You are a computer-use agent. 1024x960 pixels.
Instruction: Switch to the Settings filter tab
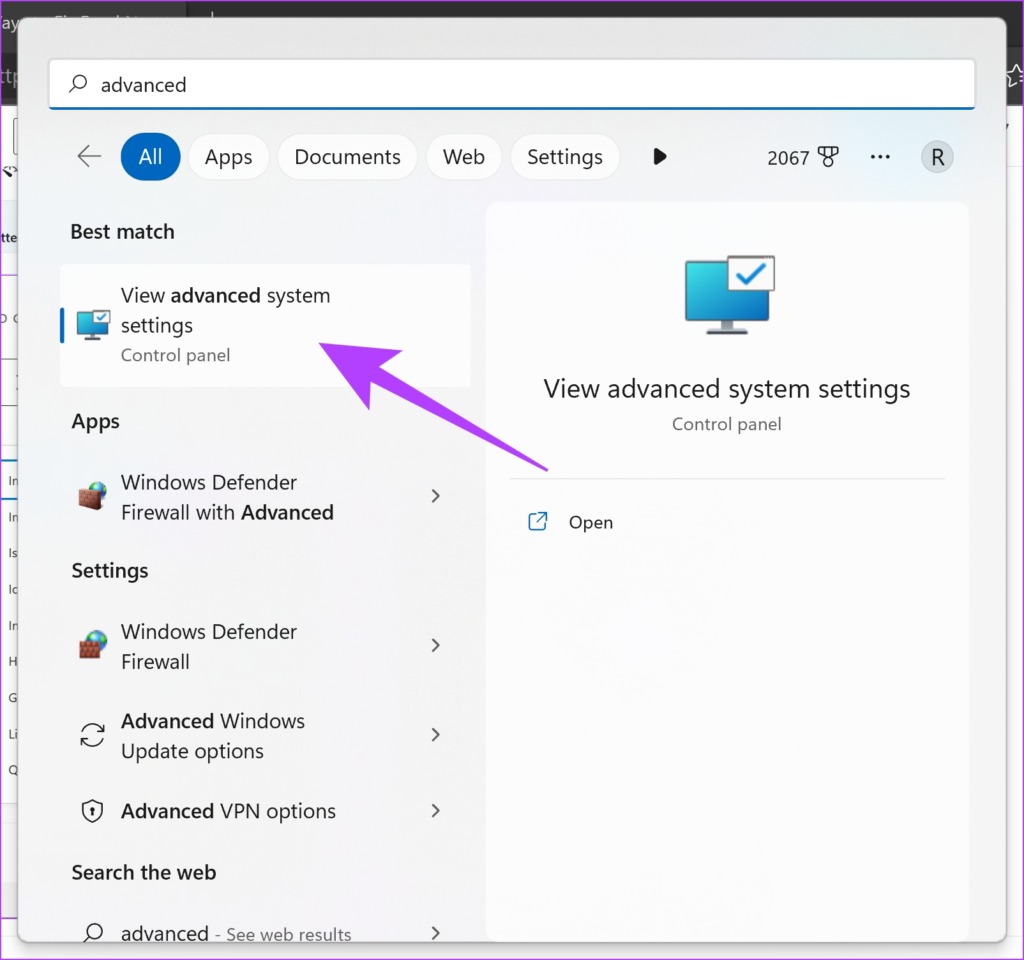(564, 156)
